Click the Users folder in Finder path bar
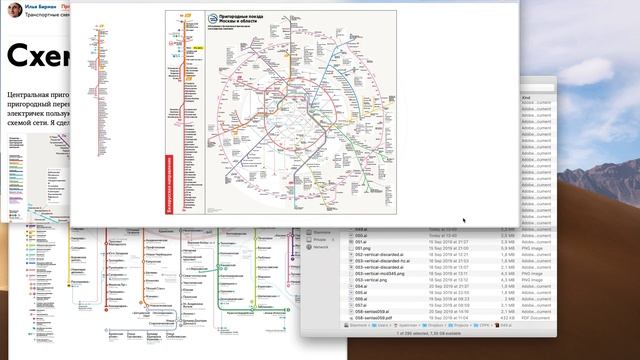Viewport: 640px width, 360px height. click(380, 325)
